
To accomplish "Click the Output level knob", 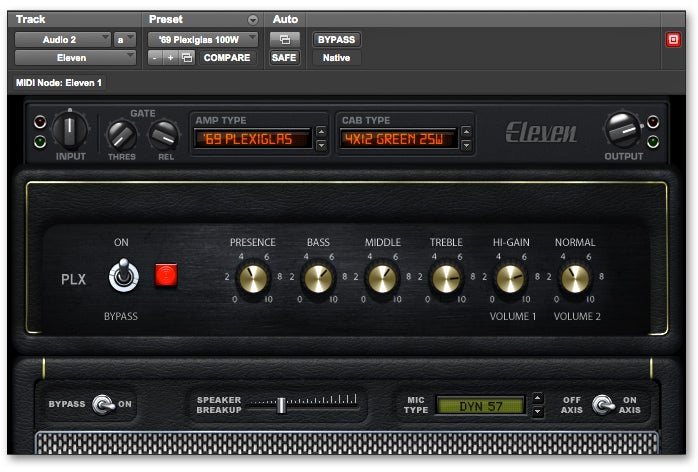I will (623, 130).
